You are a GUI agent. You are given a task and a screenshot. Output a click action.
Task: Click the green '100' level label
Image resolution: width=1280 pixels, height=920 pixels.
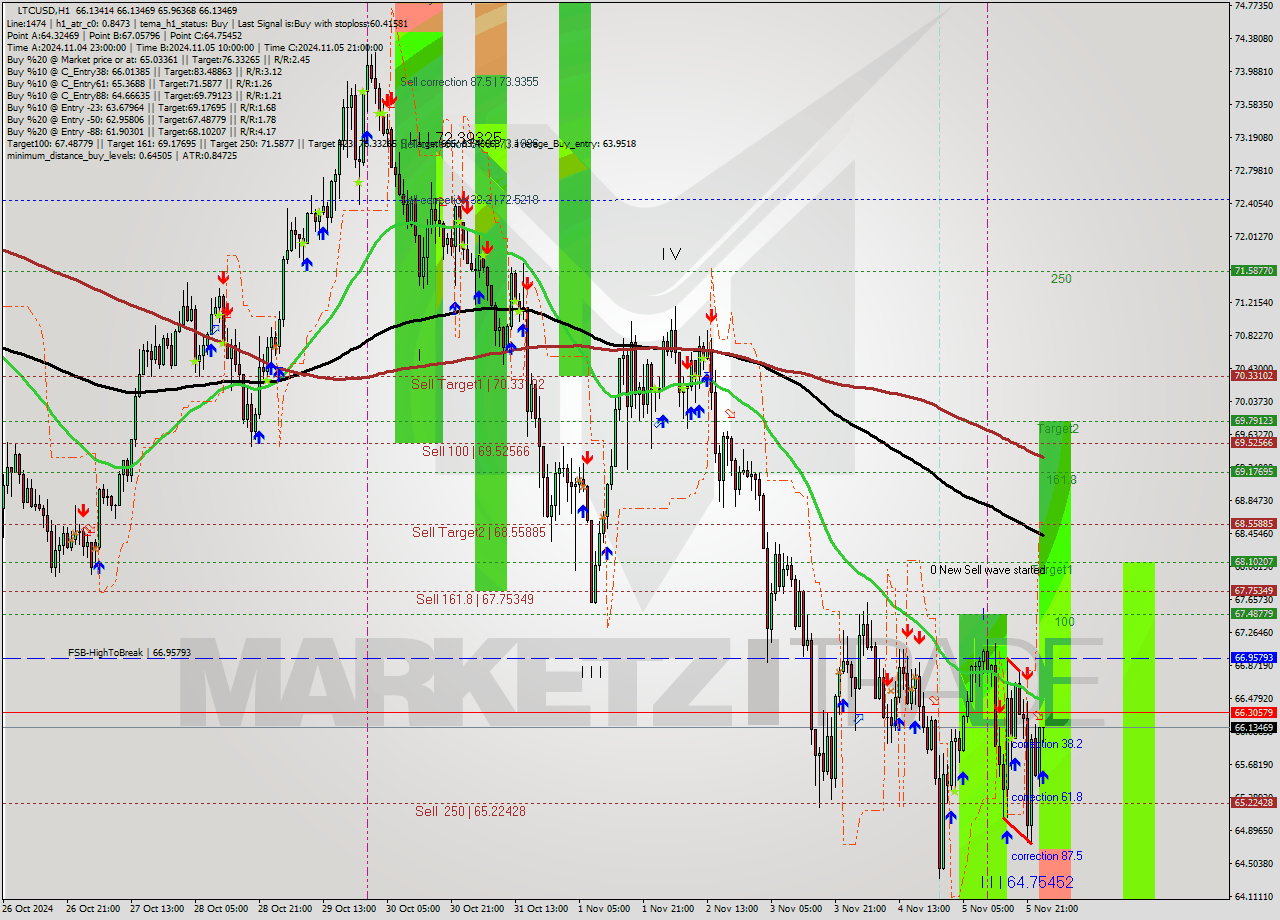click(x=1064, y=621)
